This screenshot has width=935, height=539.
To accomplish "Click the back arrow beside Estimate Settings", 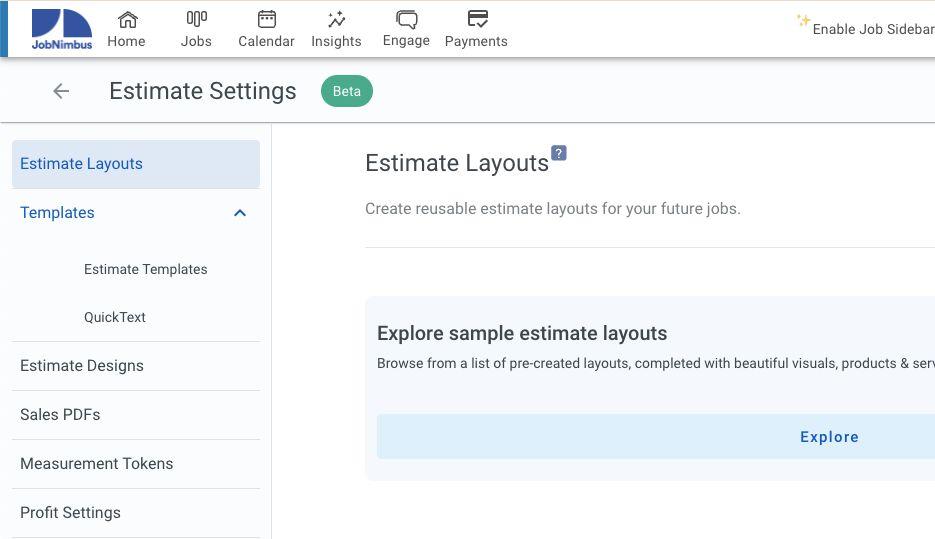I will [61, 91].
